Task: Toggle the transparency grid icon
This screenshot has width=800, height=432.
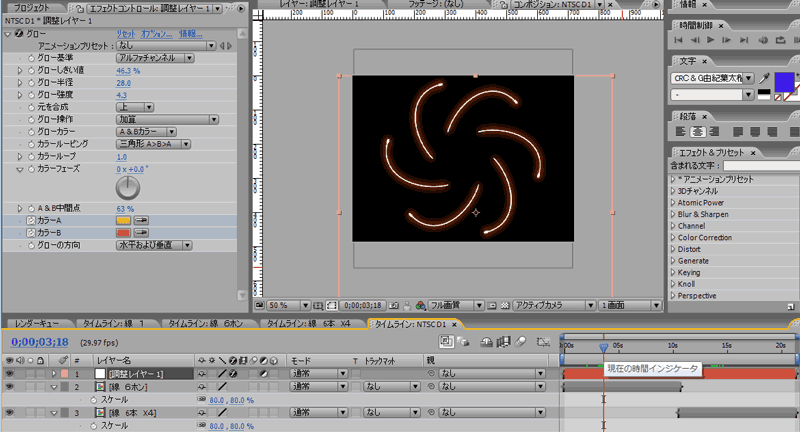Action: [x=505, y=306]
